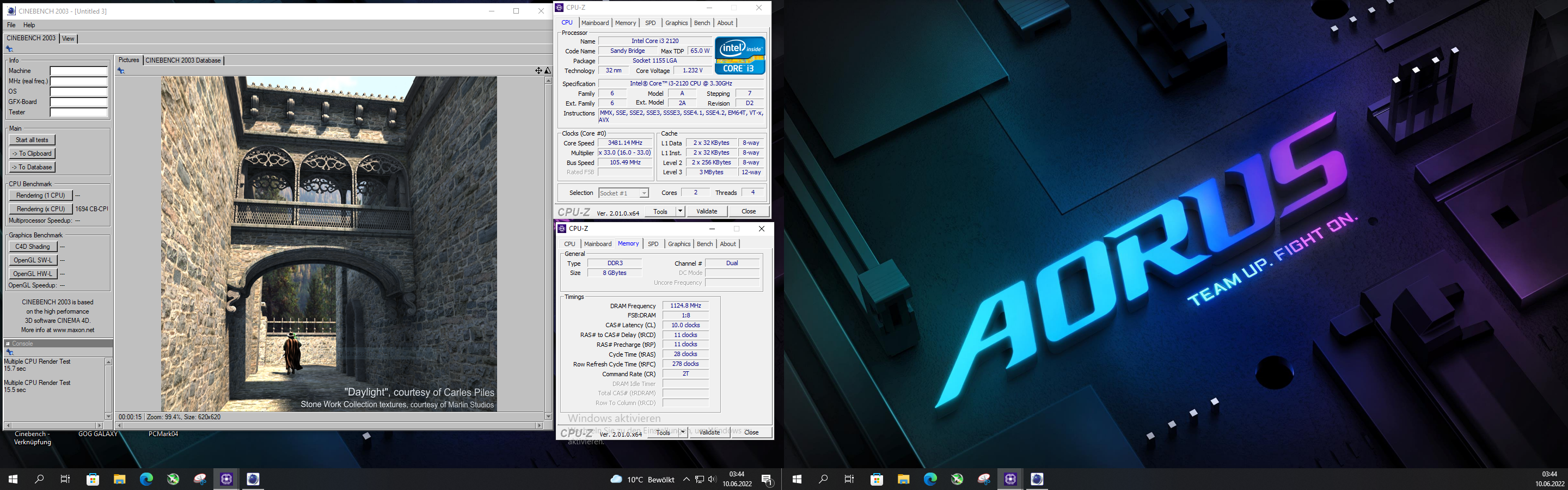Open Start menu beside the weather taskbar

click(x=13, y=479)
